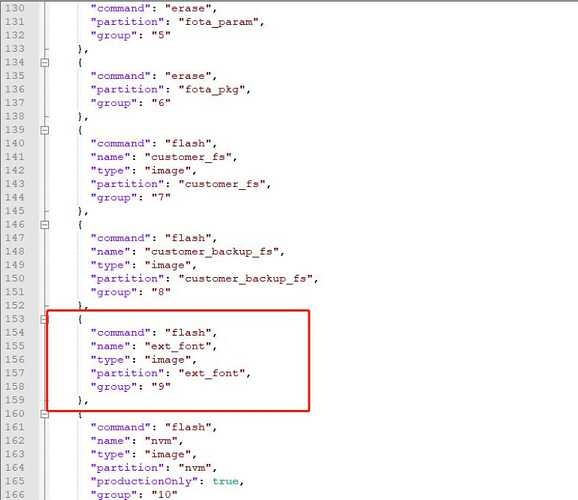578x500 pixels.
Task: Click the "customer_fs" name value on line 141
Action: [188, 157]
